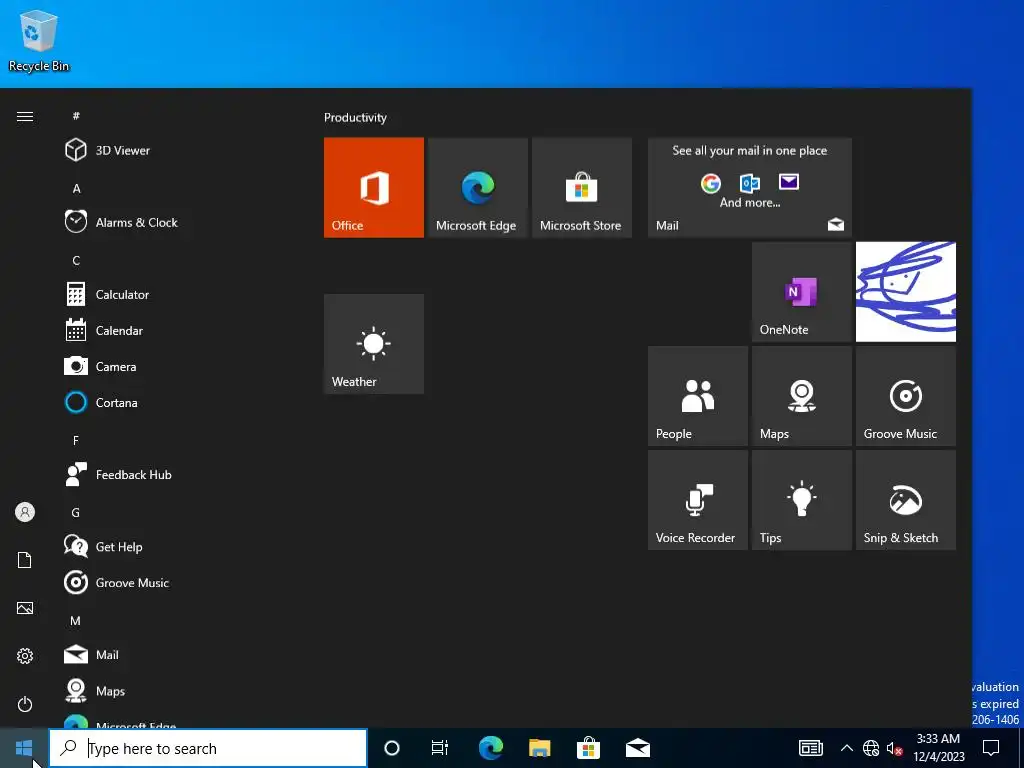This screenshot has width=1024, height=768.
Task: Open the Power options button
Action: tap(25, 704)
